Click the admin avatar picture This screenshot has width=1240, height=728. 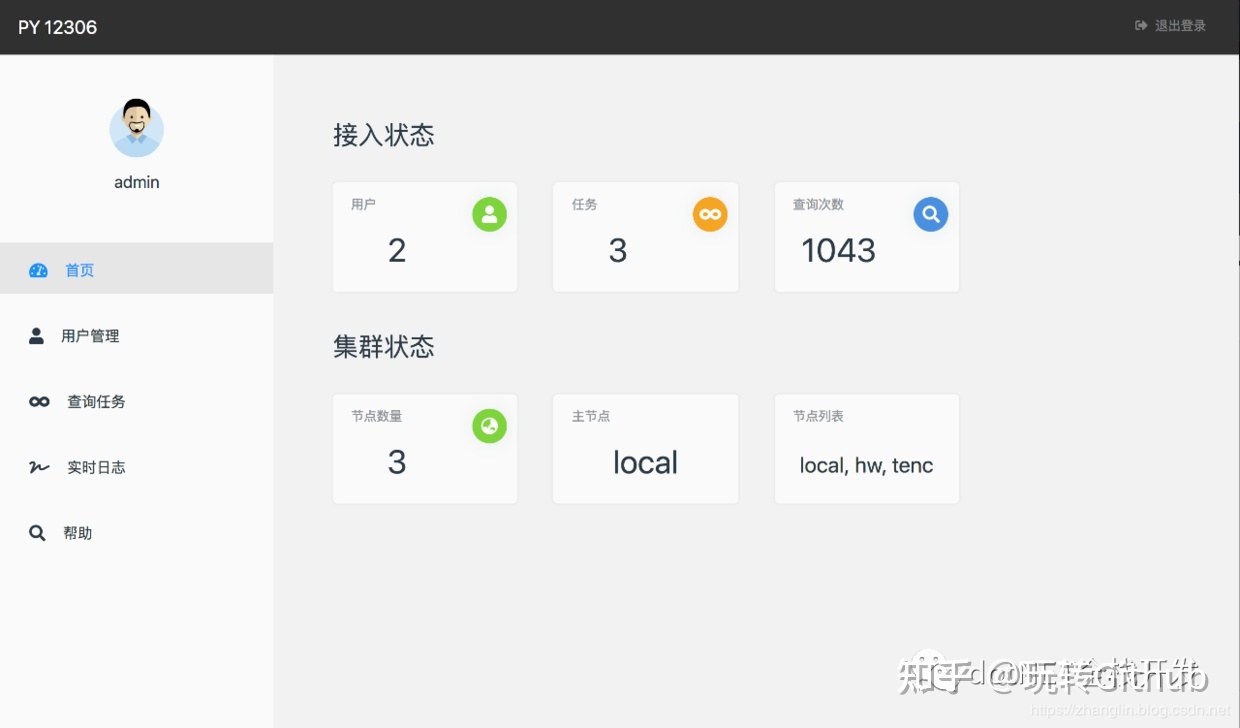[136, 128]
